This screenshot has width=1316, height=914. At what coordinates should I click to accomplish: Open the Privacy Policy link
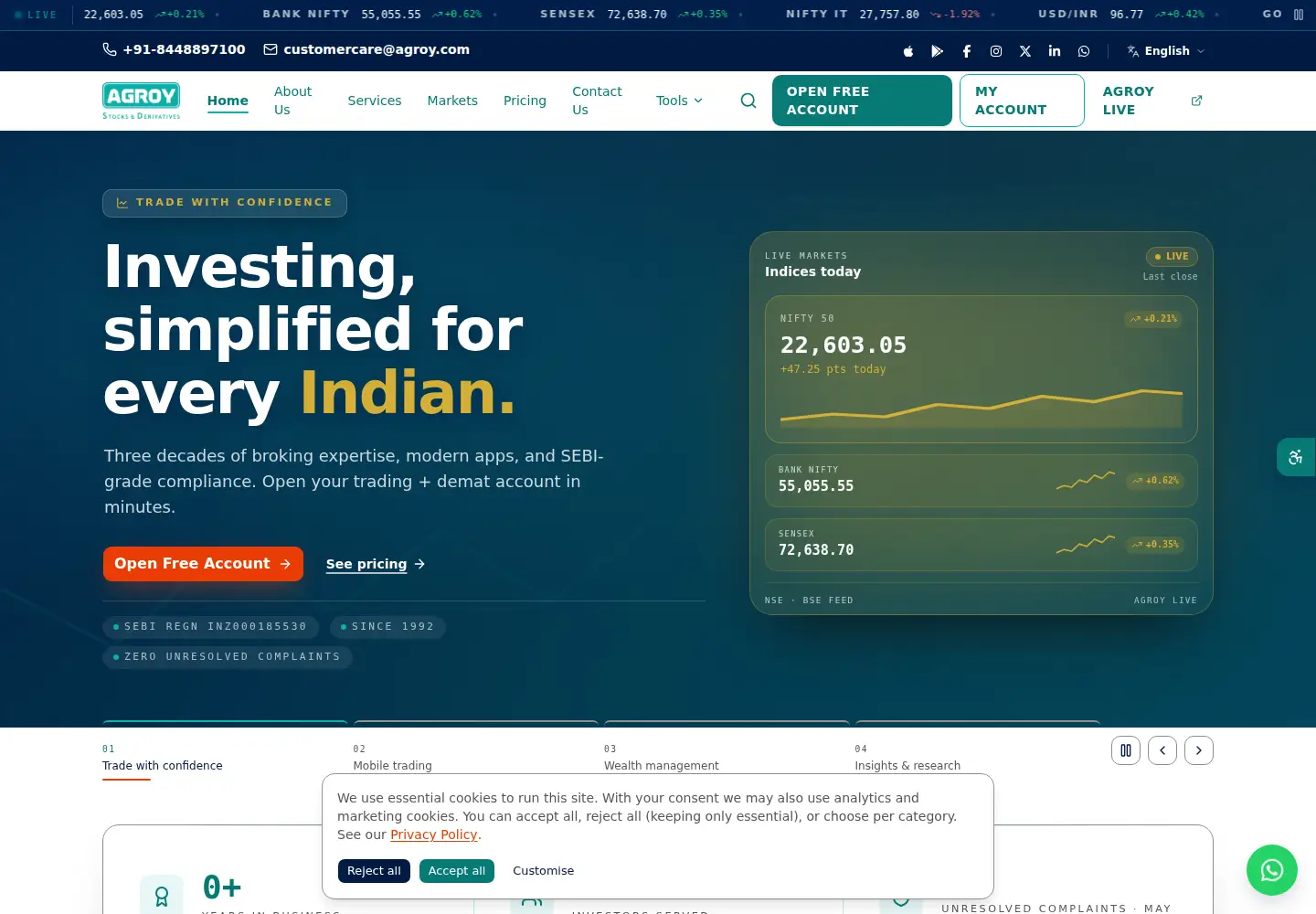click(434, 834)
